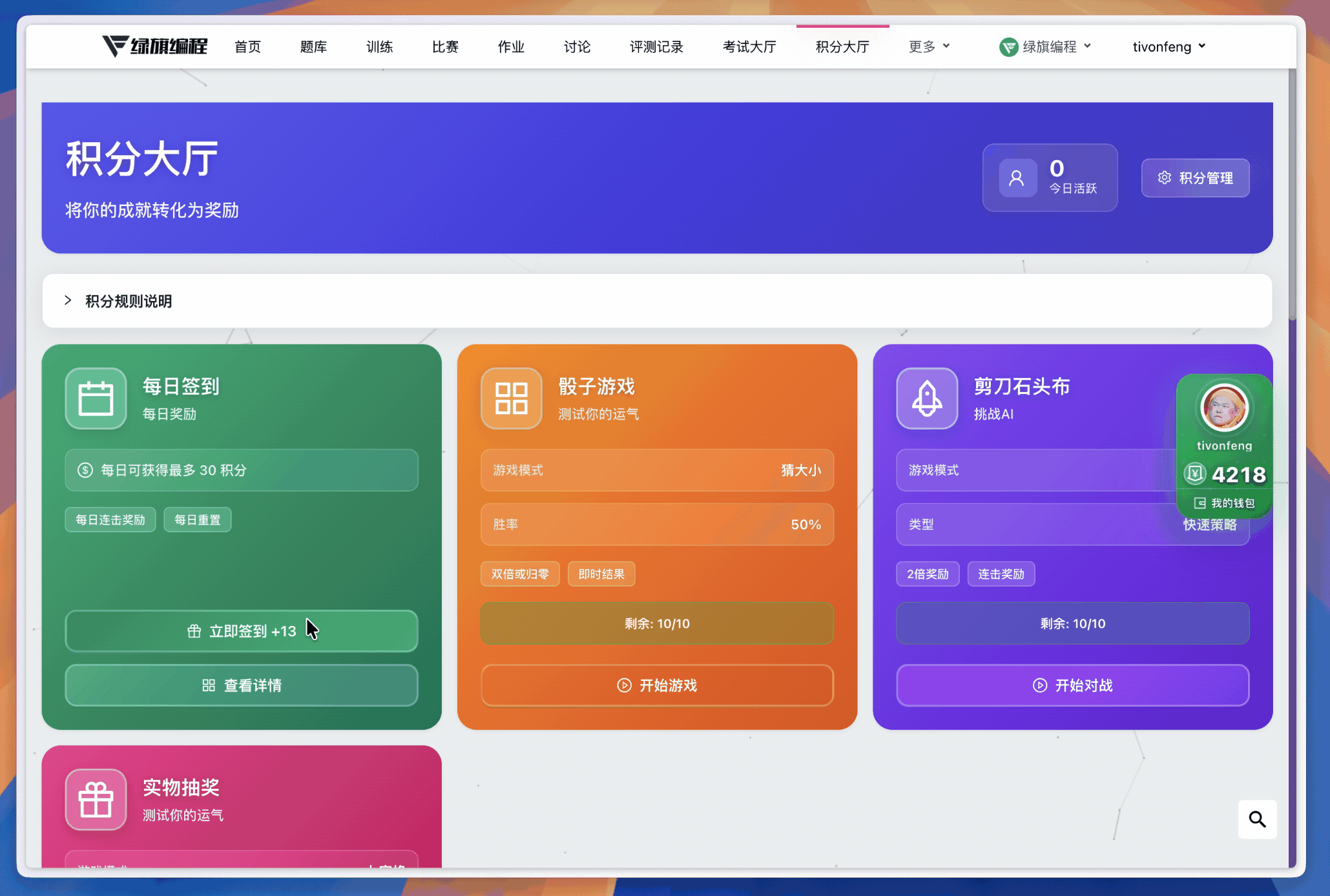
Task: Open 我的钱包 wallet link in the floating widget
Action: [x=1225, y=503]
